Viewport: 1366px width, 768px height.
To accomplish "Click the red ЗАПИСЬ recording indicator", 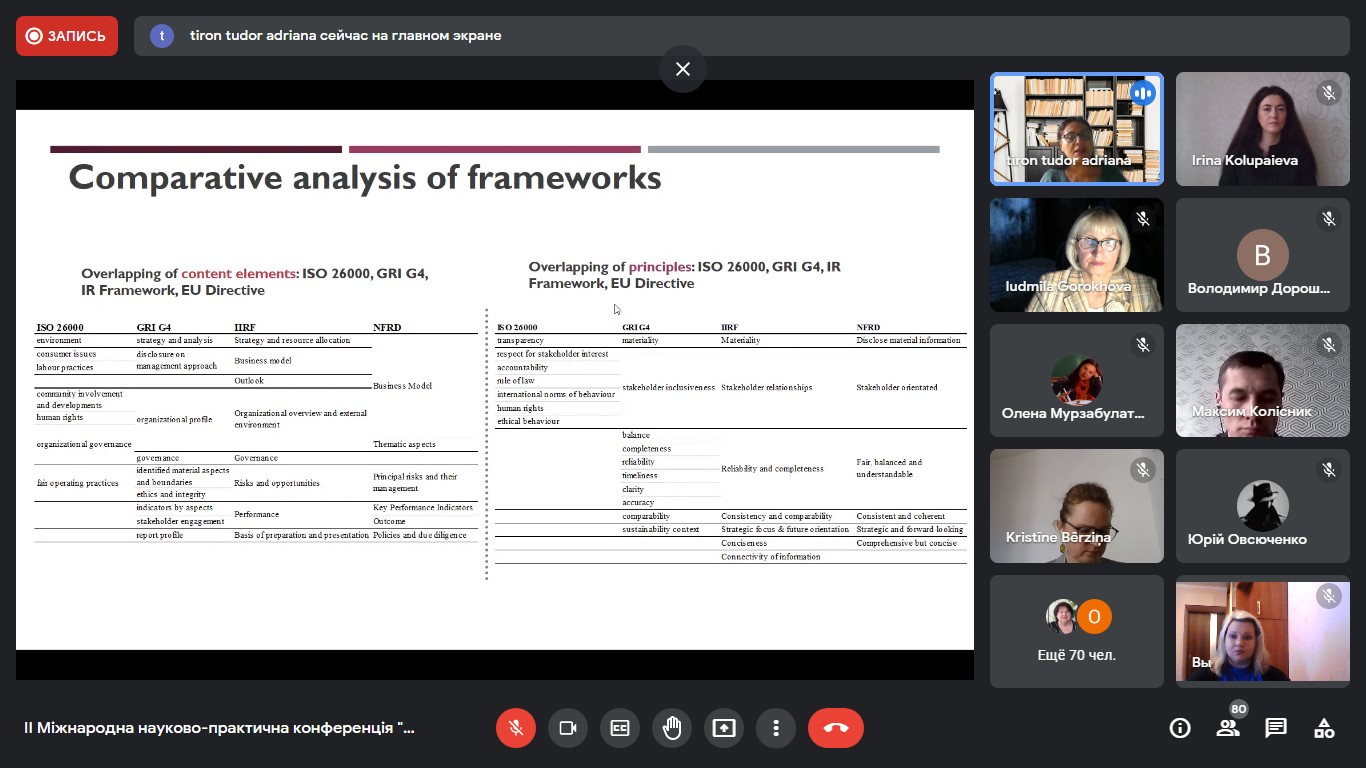I will coord(67,36).
